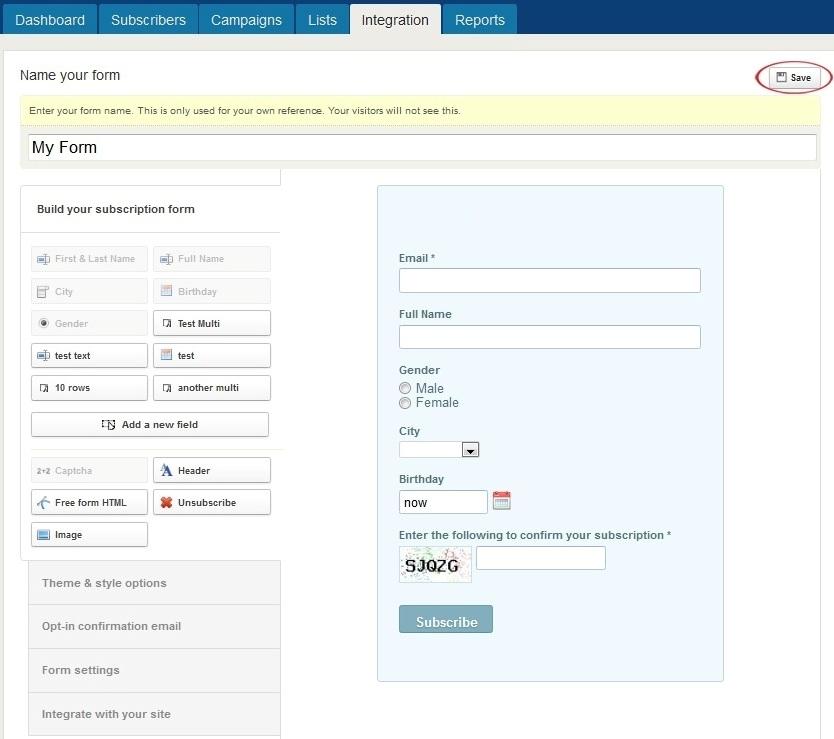Expand Integrate with your site section

[x=154, y=715]
